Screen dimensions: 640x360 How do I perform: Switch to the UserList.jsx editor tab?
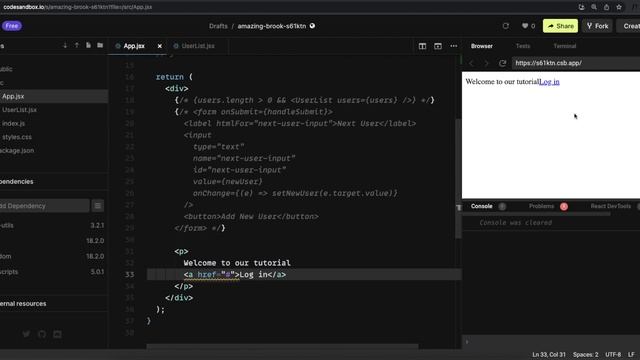198,46
